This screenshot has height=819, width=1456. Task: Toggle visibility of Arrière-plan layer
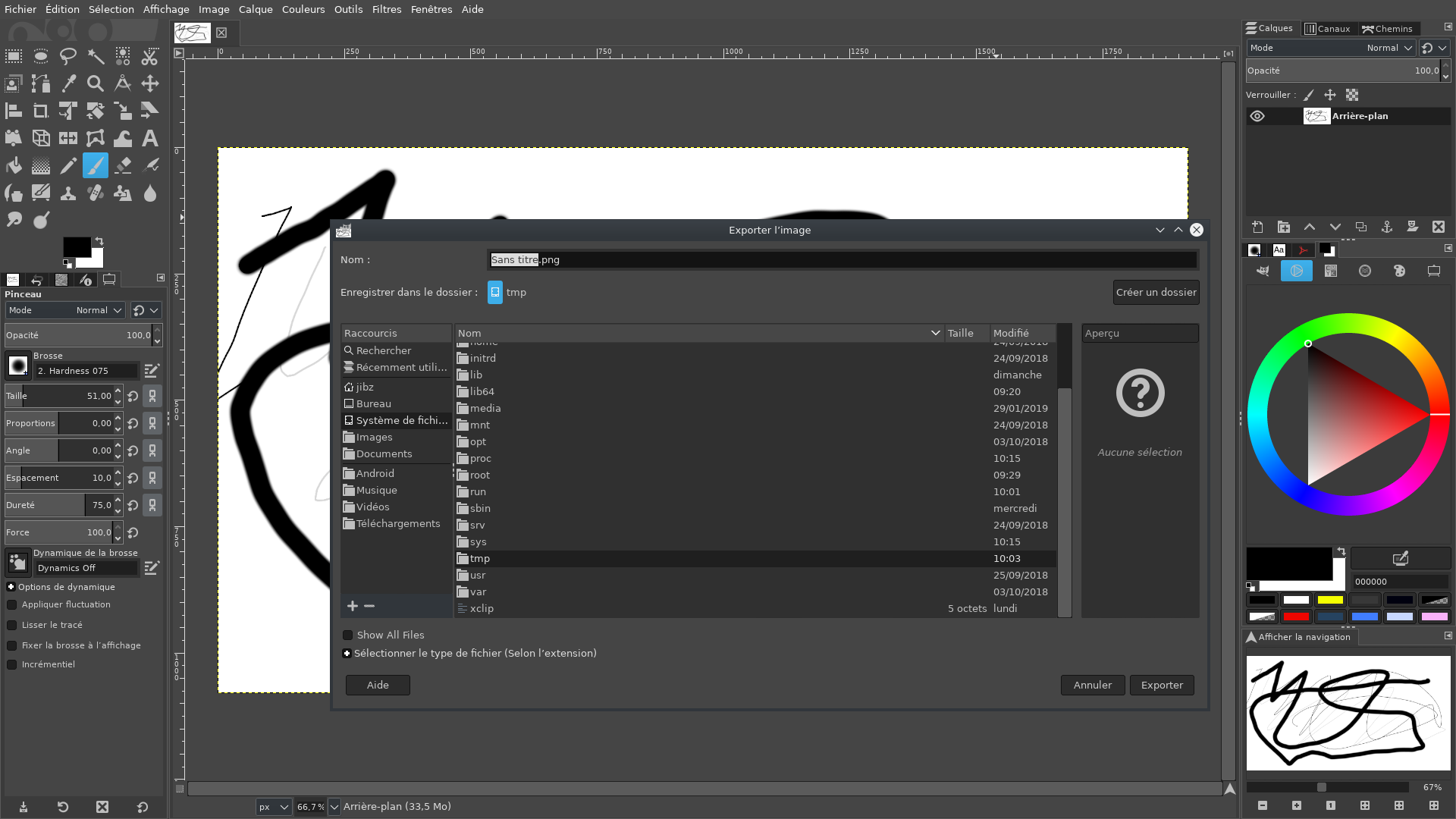click(1257, 116)
